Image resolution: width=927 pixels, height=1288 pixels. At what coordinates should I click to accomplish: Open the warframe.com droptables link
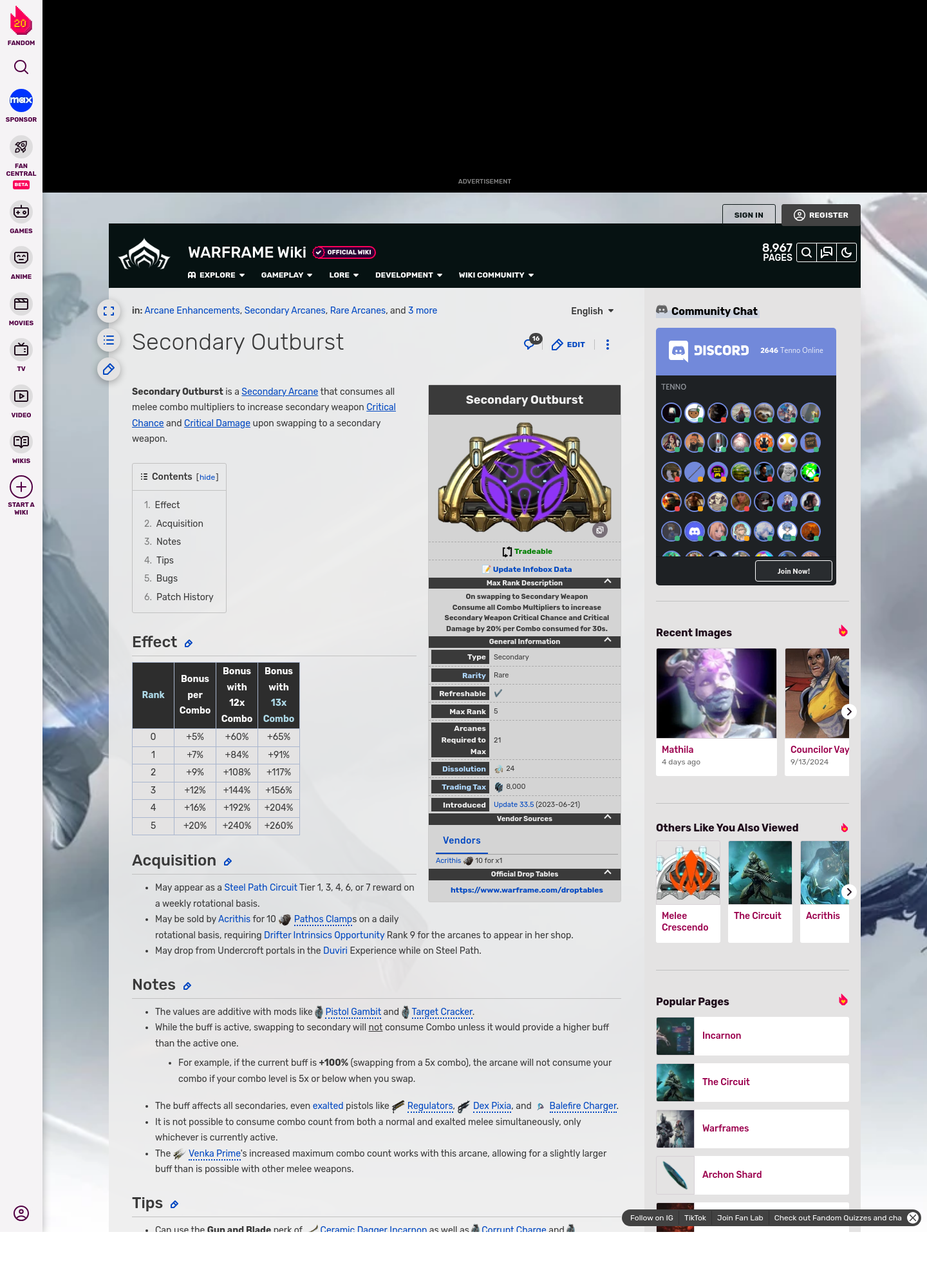527,890
